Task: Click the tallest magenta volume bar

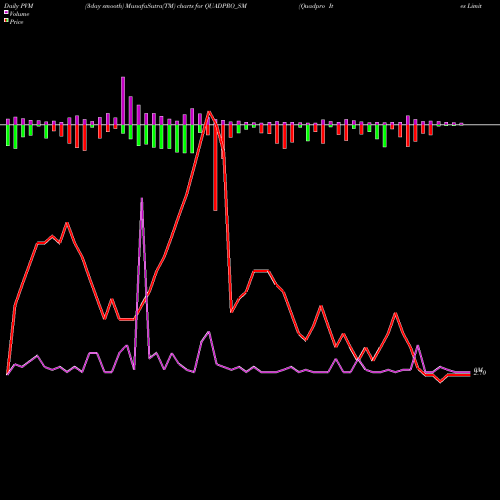Action: 123,101
